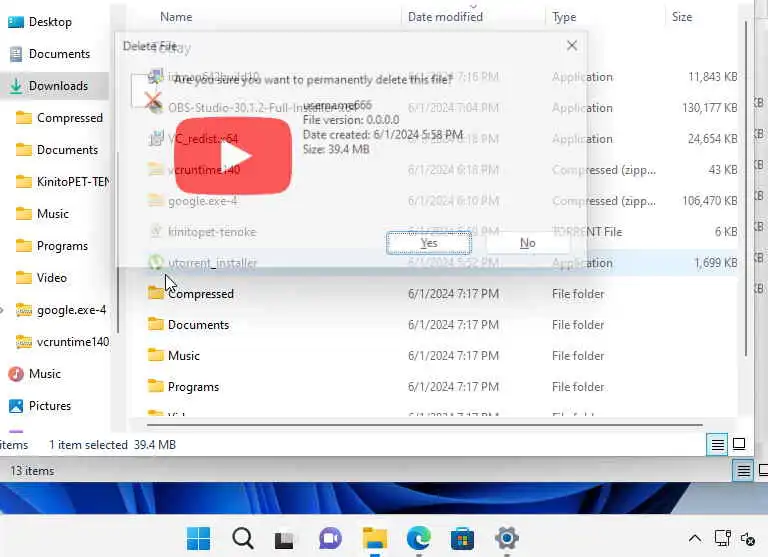Play the video with the red play button
Screen dimensions: 768x557
pos(233,156)
